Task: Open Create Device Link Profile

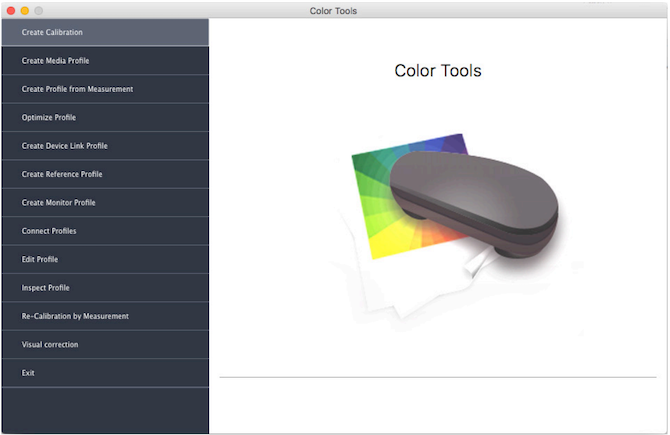Action: pos(104,146)
